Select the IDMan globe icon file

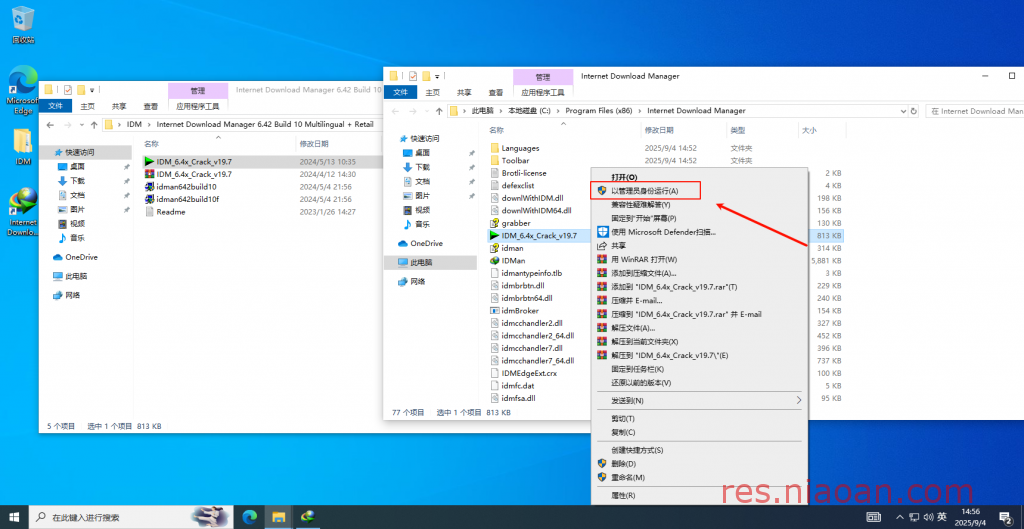pyautogui.click(x=495, y=261)
